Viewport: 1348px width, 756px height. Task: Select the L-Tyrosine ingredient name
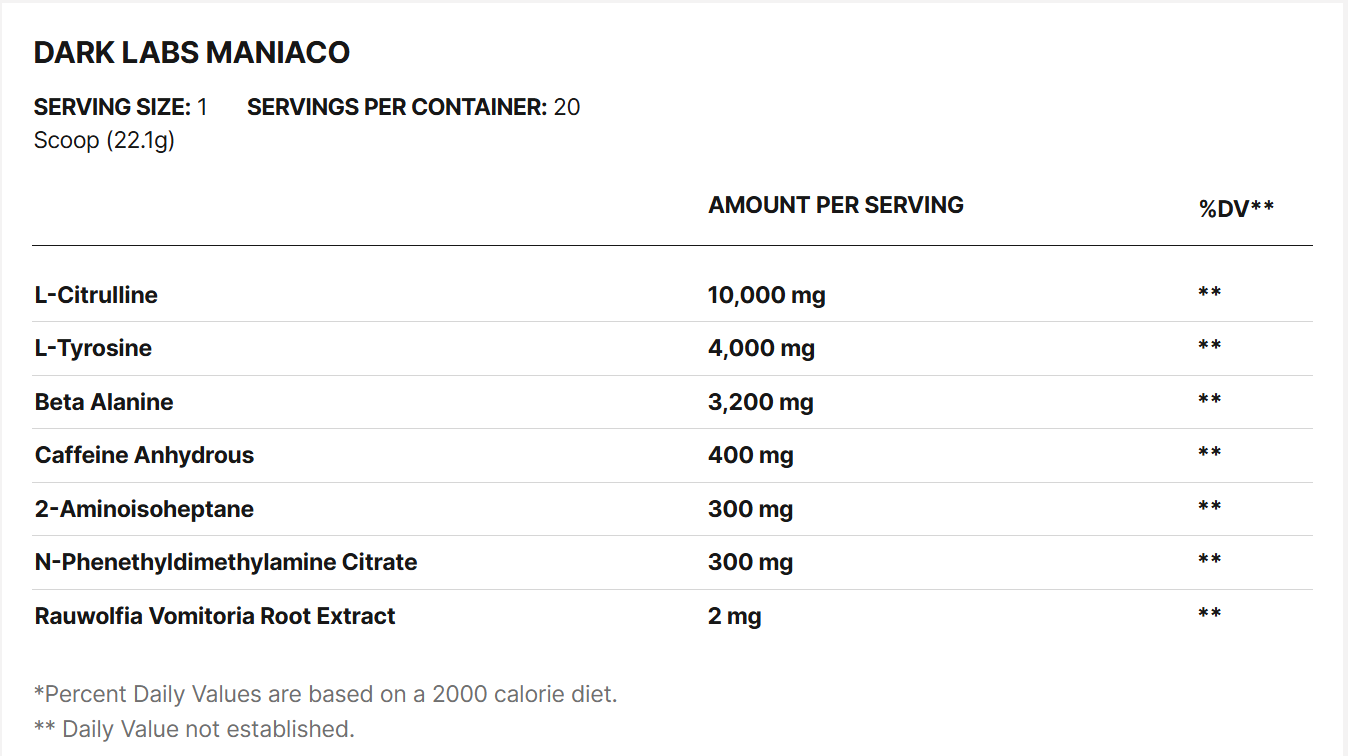point(93,348)
